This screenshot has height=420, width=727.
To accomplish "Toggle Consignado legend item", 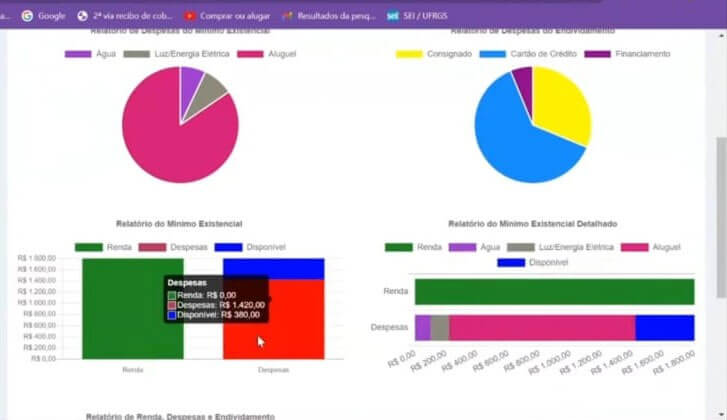I will [434, 54].
